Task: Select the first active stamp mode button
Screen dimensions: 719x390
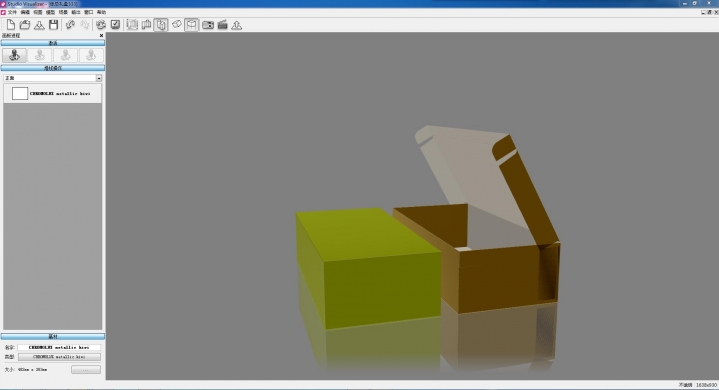Action: tap(14, 55)
